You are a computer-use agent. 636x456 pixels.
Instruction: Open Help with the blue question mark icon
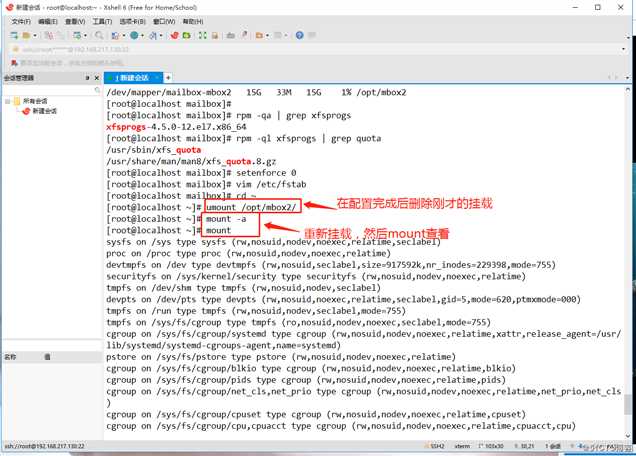pos(299,36)
